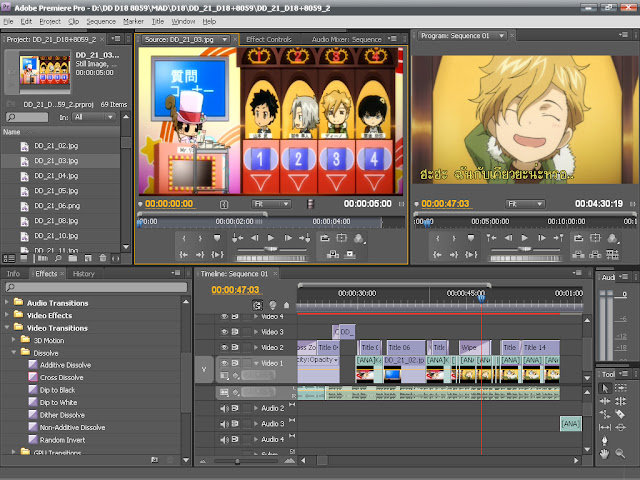Open the Sequence menu

pyautogui.click(x=101, y=21)
